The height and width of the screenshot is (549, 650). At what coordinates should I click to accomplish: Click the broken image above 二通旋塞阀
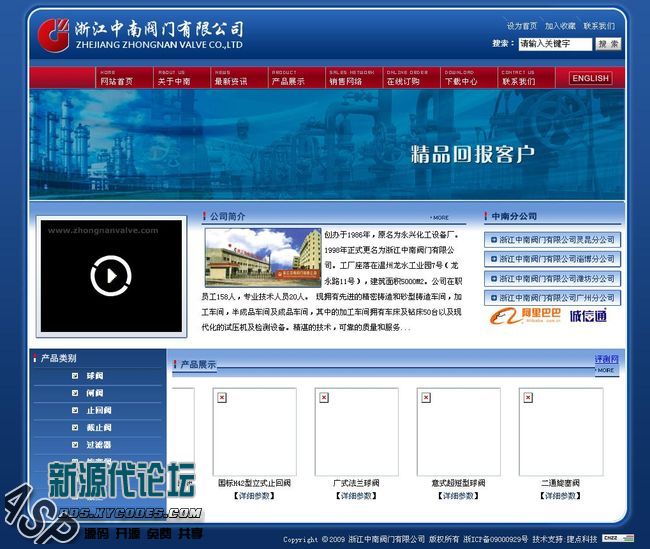561,432
